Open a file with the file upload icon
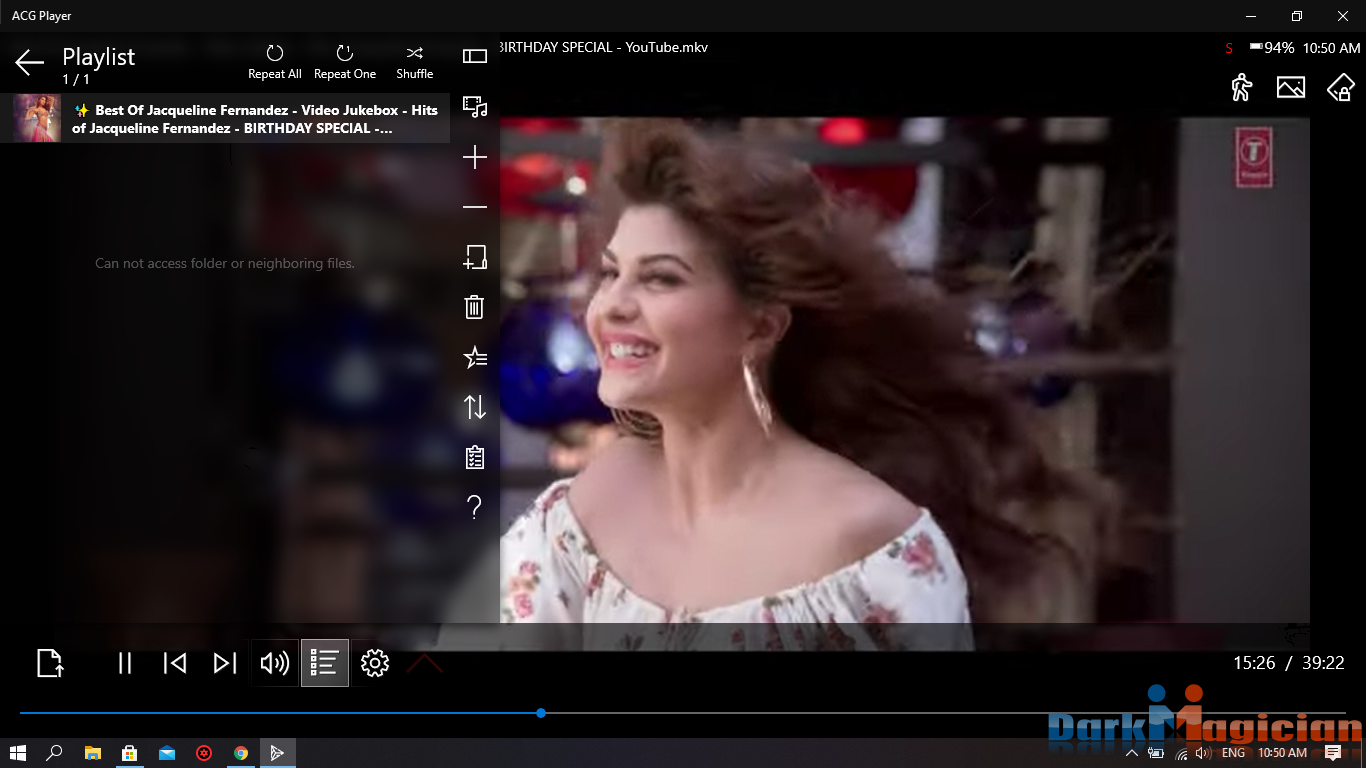 pos(50,663)
